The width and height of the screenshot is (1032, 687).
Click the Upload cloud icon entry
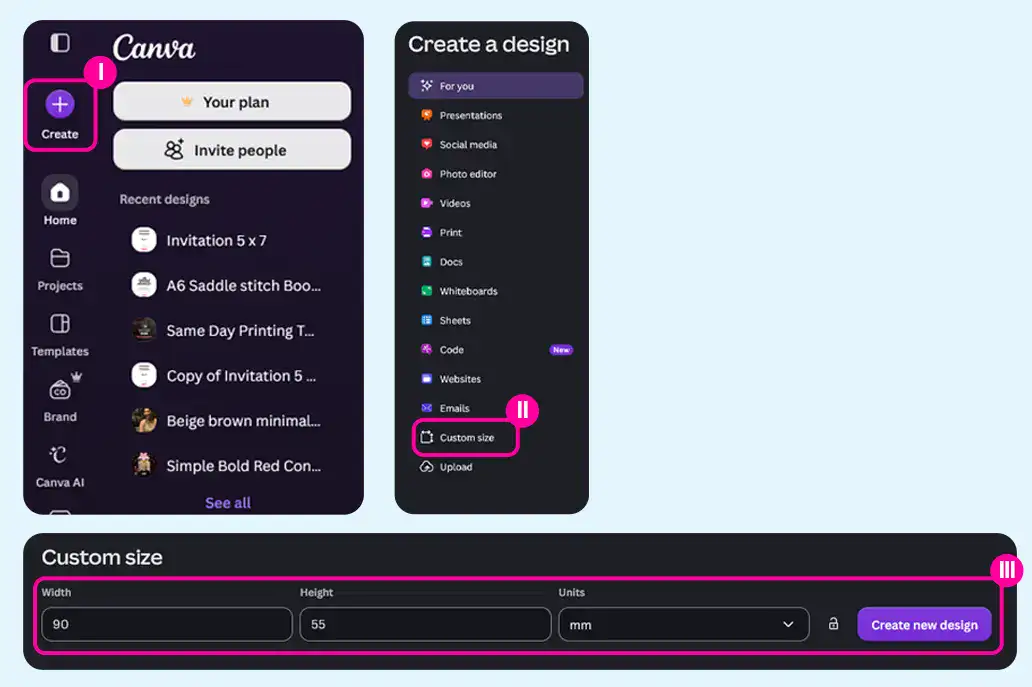coord(426,467)
